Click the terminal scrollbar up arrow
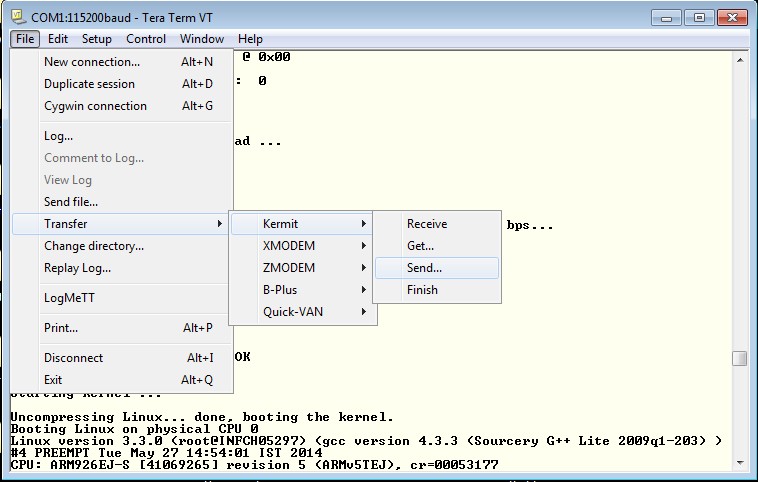Image resolution: width=758 pixels, height=482 pixels. click(740, 60)
